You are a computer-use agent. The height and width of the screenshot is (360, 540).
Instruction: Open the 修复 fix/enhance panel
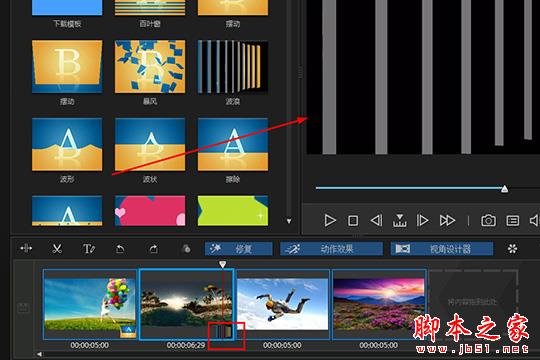pos(238,249)
